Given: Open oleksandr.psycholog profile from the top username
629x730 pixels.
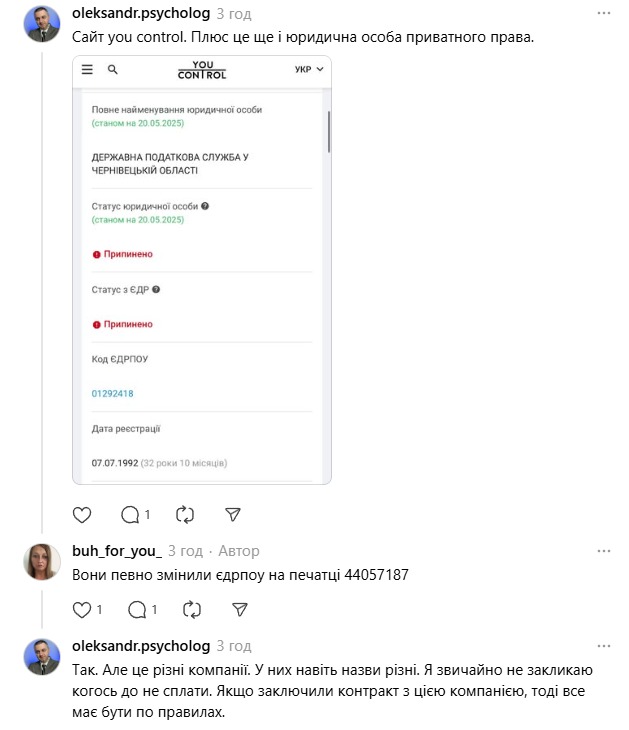Looking at the screenshot, I should 141,14.
